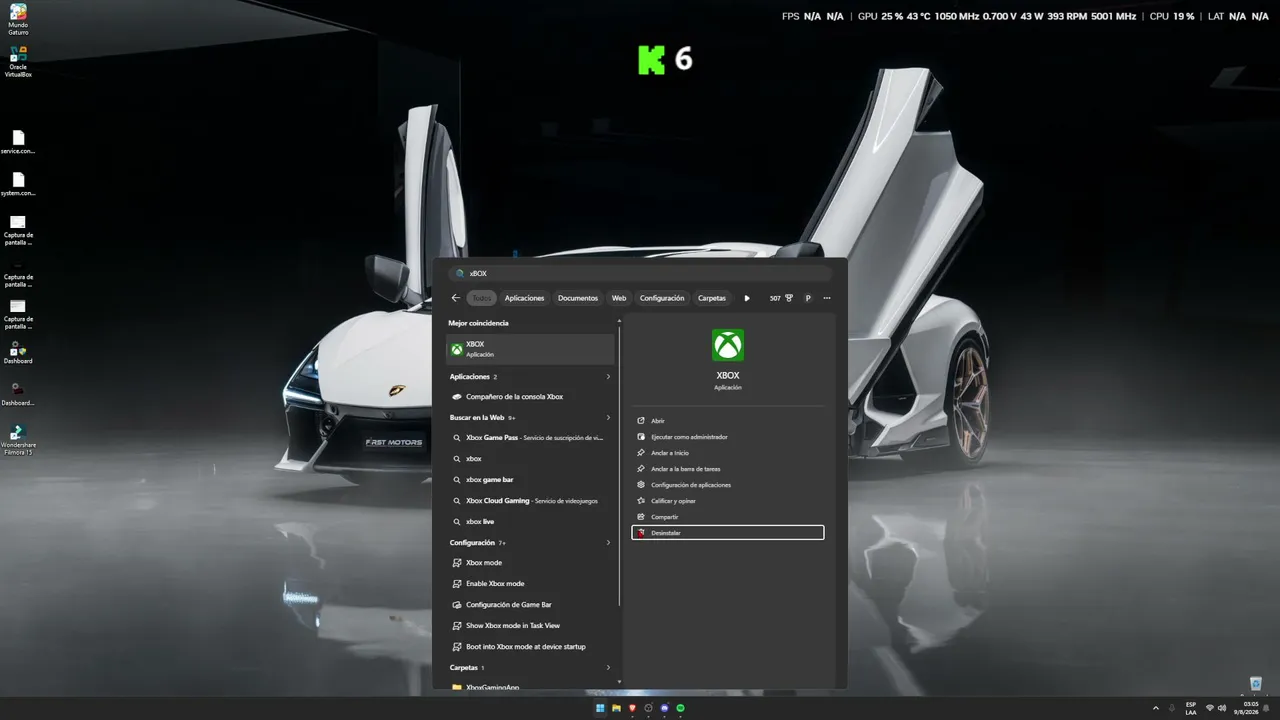Open the 507 rewards points badge
This screenshot has width=1280, height=720.
tap(781, 298)
